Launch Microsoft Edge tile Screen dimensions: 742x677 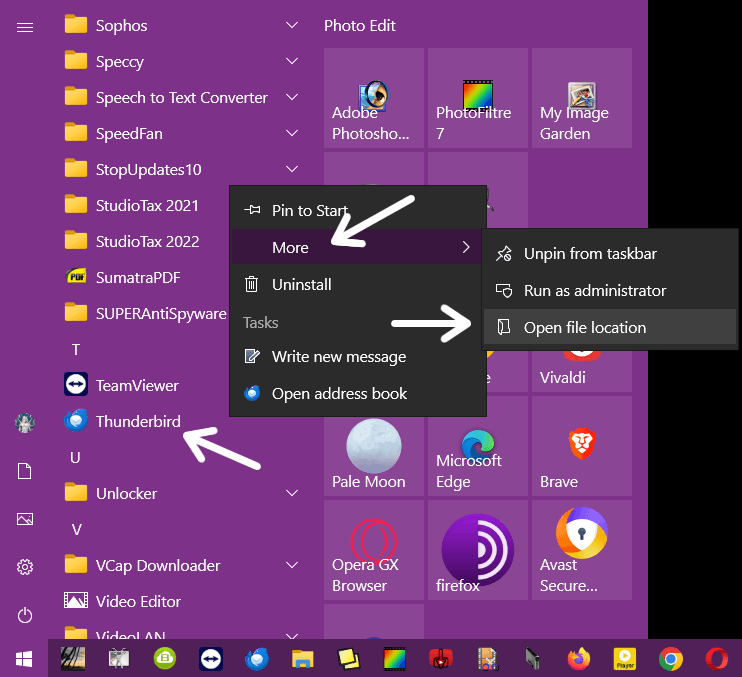(x=478, y=446)
